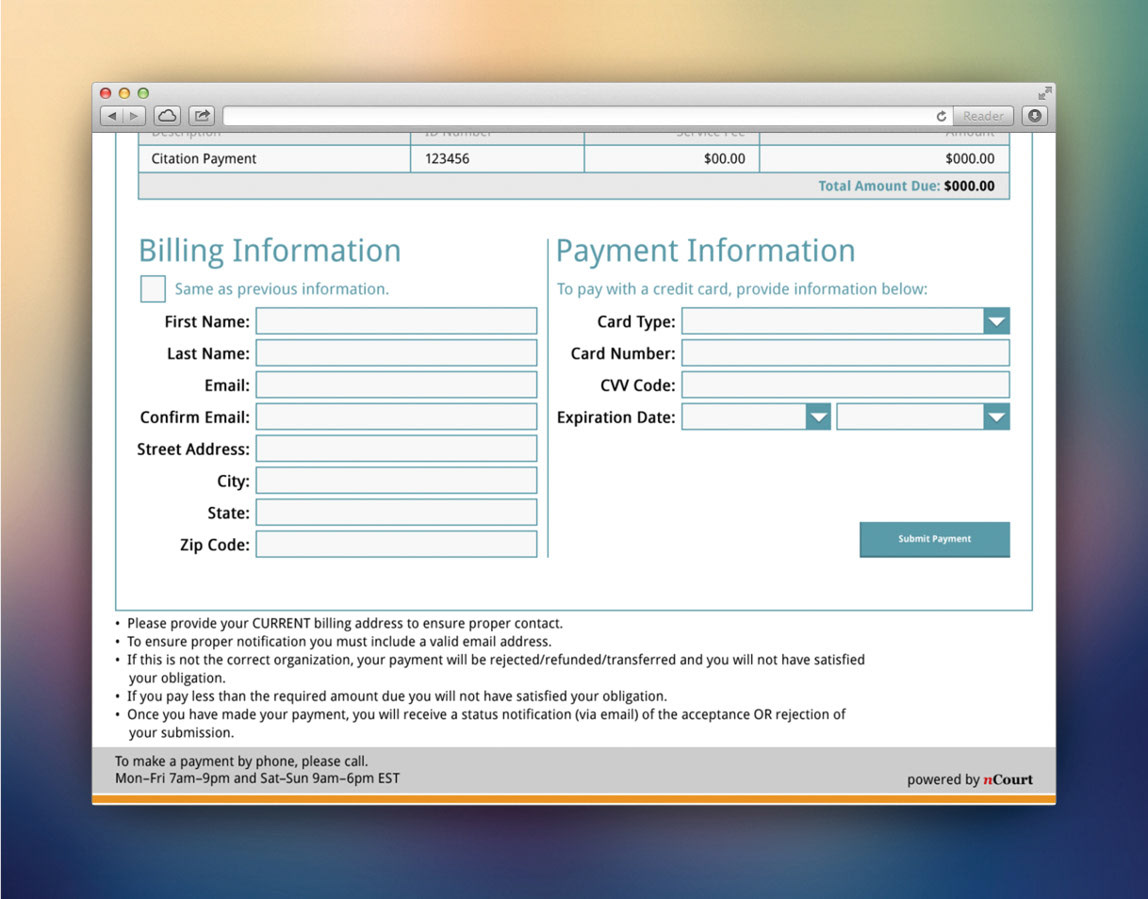Click the nCourt logo link
This screenshot has width=1148, height=899.
click(1007, 780)
